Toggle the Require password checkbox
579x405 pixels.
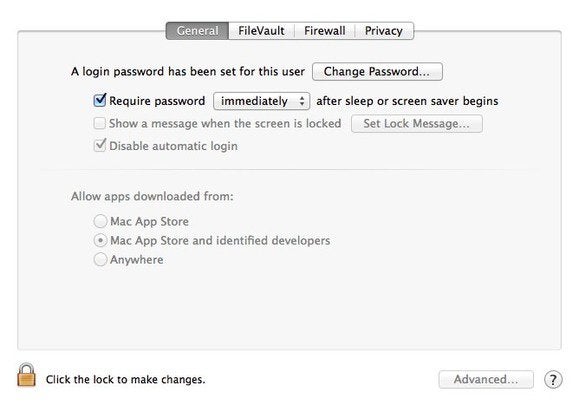[100, 100]
